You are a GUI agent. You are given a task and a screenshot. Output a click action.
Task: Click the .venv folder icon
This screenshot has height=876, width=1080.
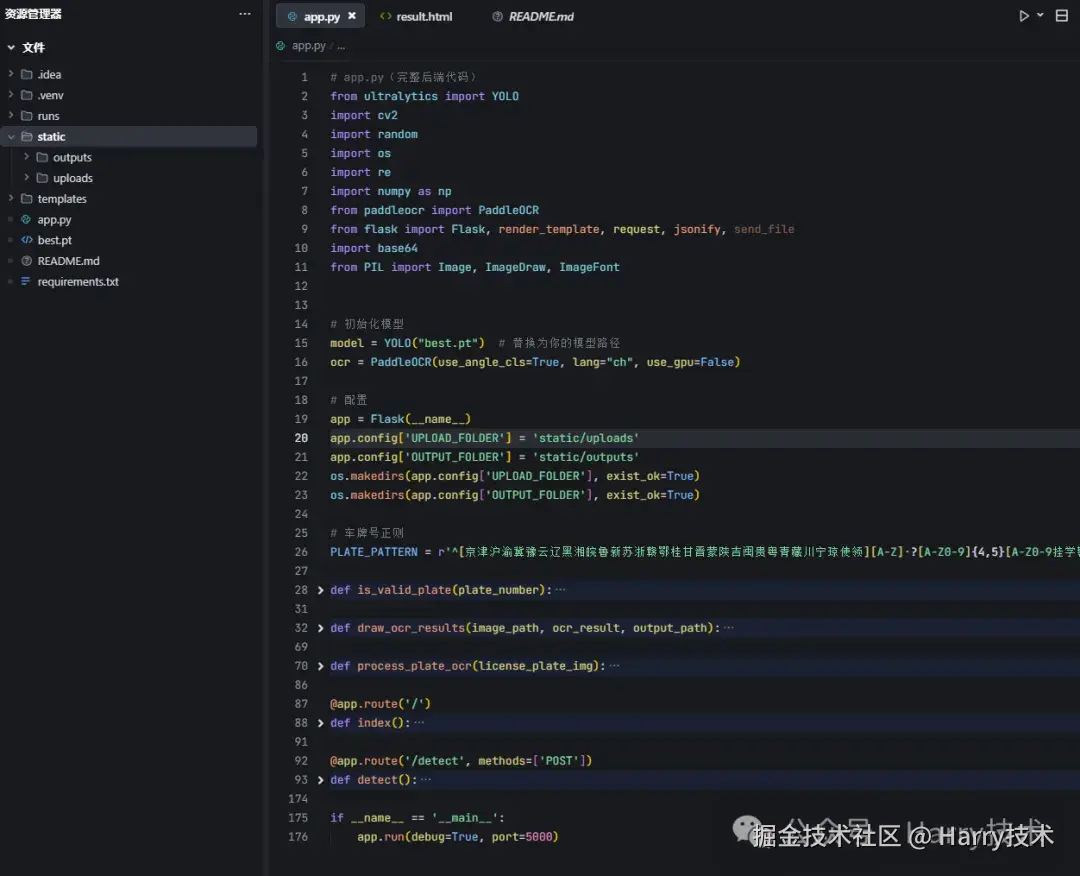[26, 95]
